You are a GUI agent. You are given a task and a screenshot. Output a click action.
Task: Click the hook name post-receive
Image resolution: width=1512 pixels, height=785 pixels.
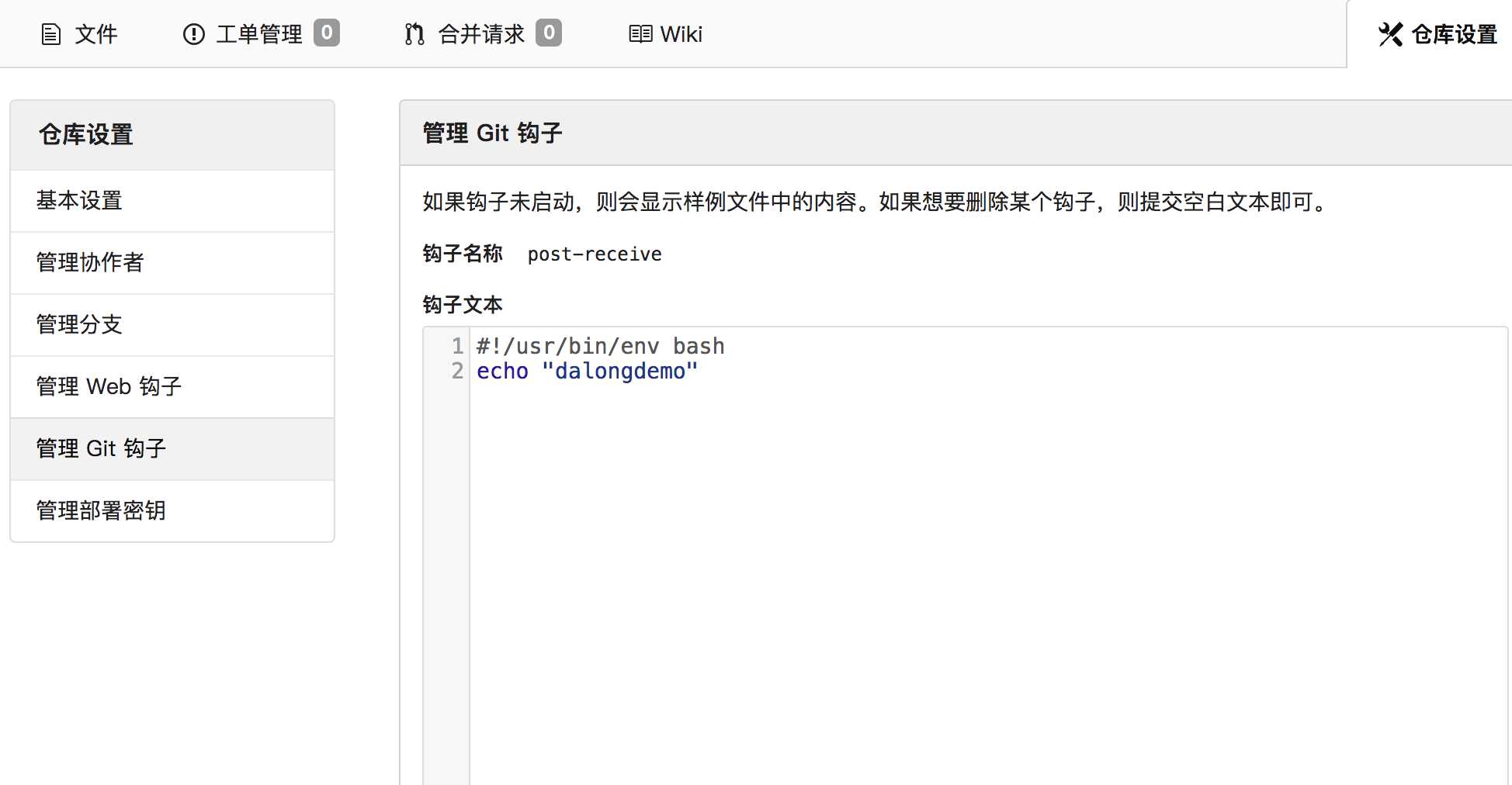(595, 254)
